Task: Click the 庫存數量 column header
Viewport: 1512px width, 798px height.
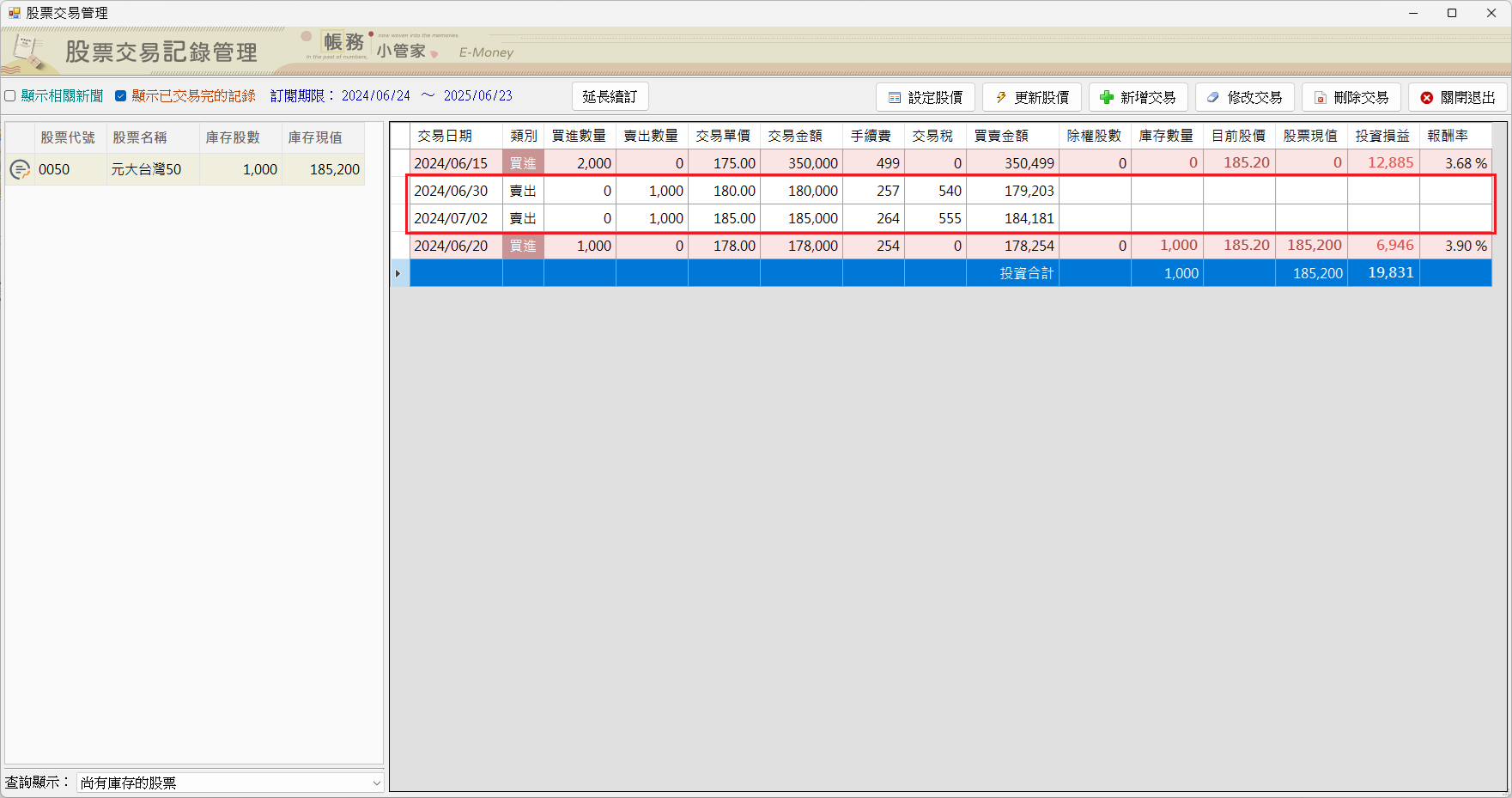Action: (x=1167, y=136)
